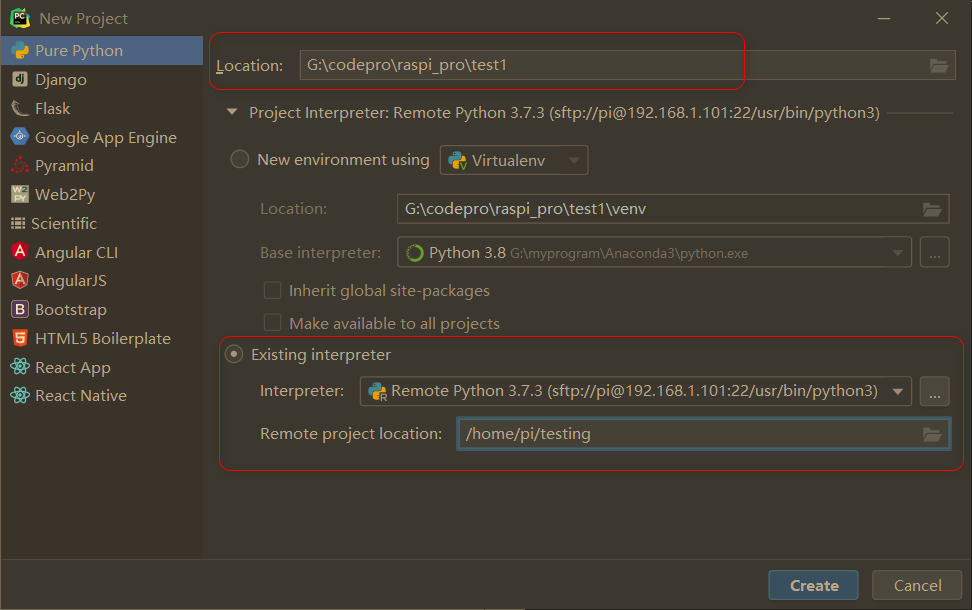Click the Cancel button
The image size is (972, 610).
pos(916,585)
